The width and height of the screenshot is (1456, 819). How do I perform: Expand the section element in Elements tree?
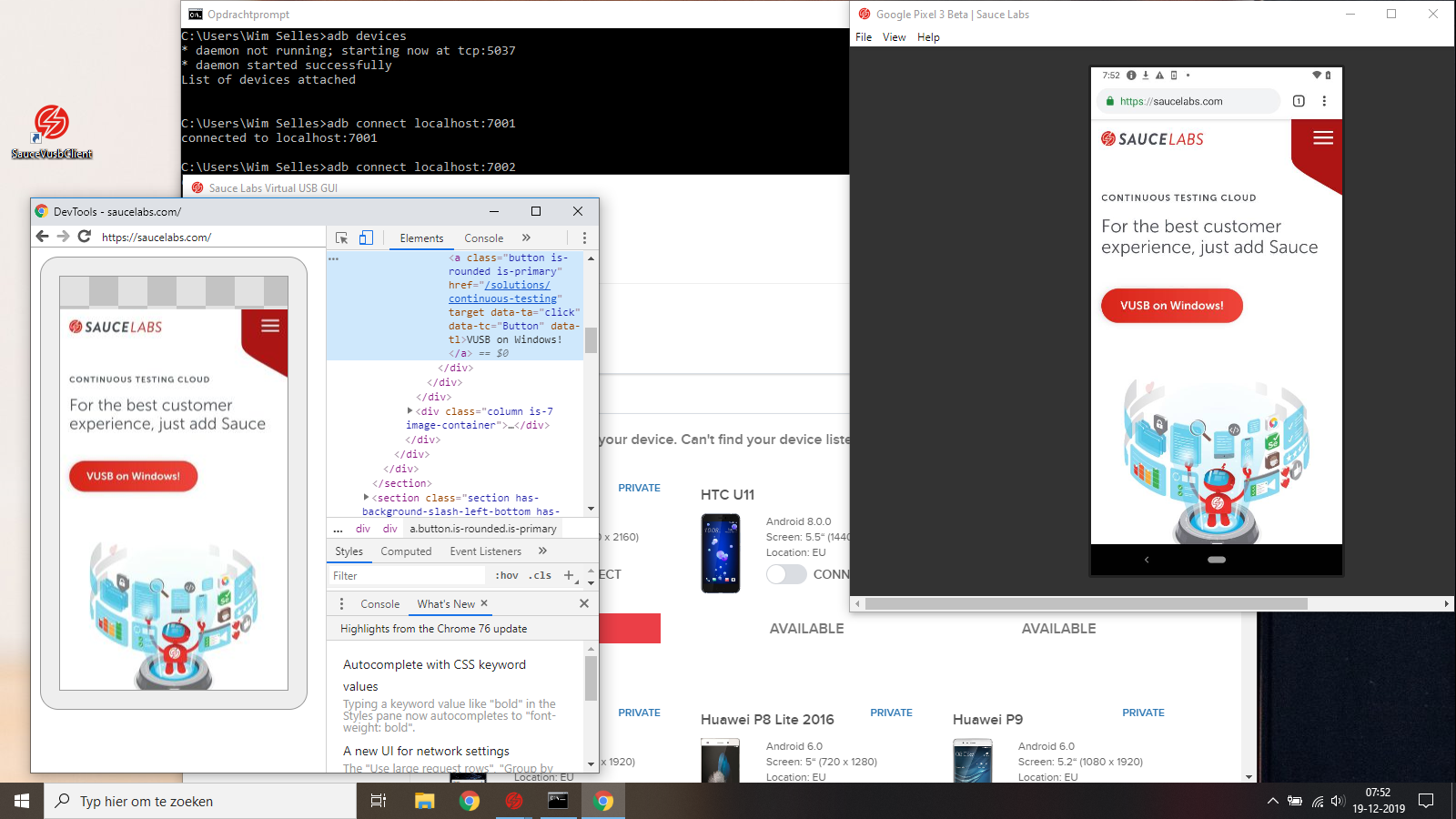[368, 498]
